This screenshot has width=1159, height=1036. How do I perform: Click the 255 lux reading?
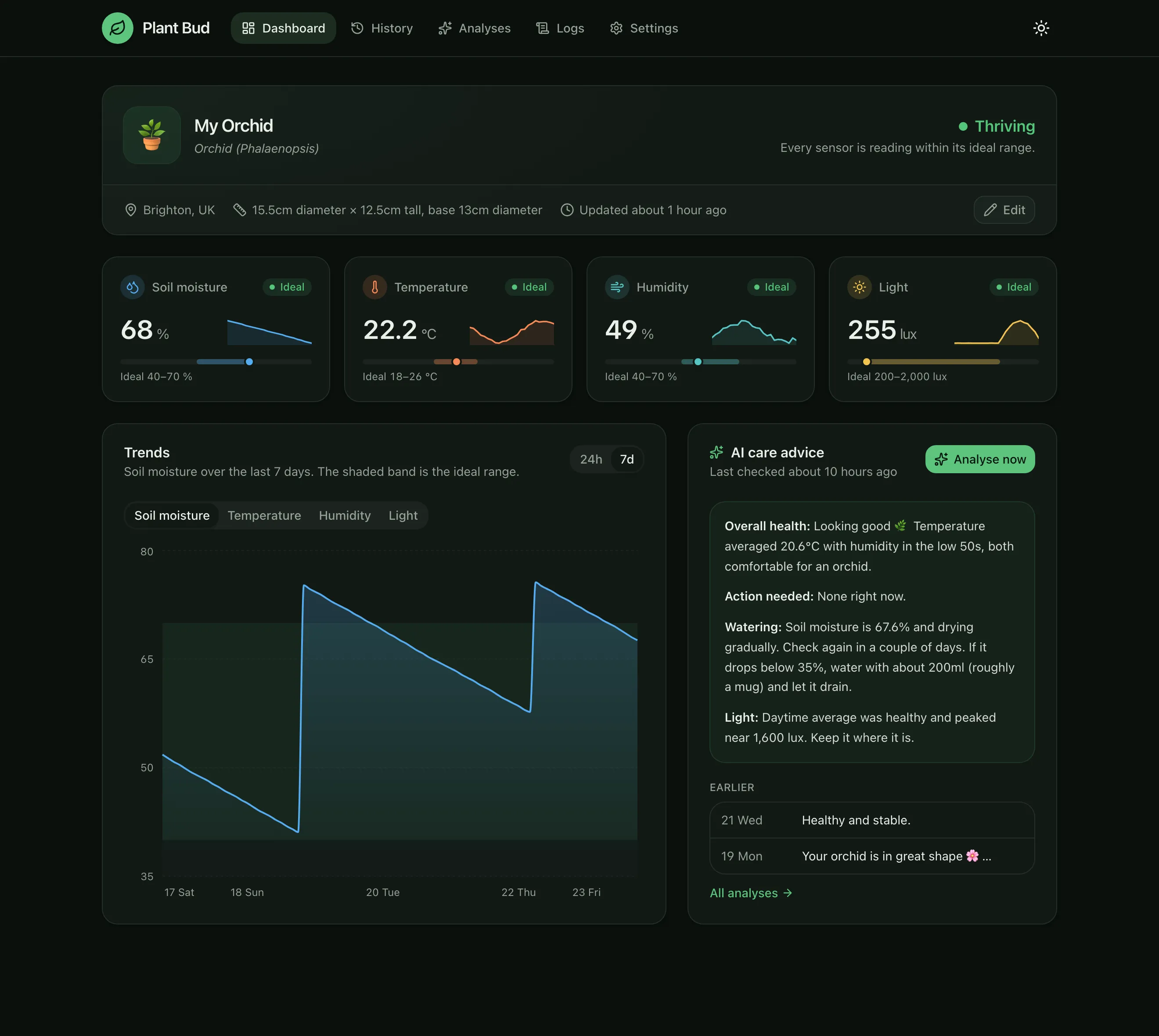[882, 330]
